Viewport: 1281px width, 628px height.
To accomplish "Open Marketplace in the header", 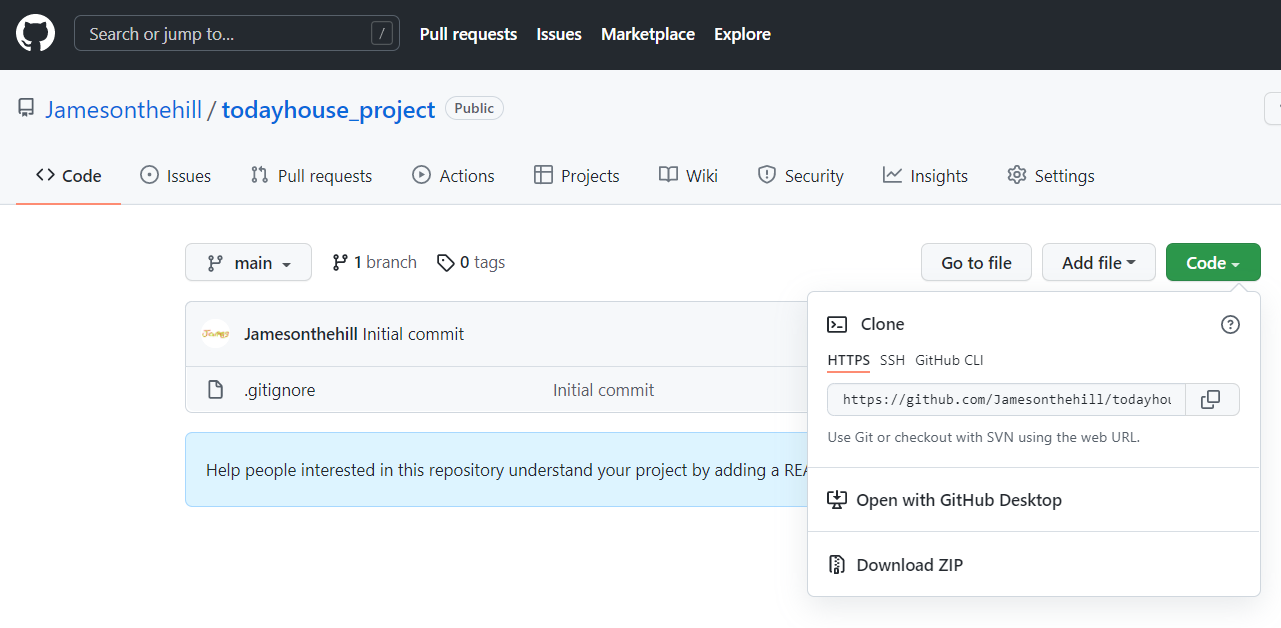I will coord(648,34).
